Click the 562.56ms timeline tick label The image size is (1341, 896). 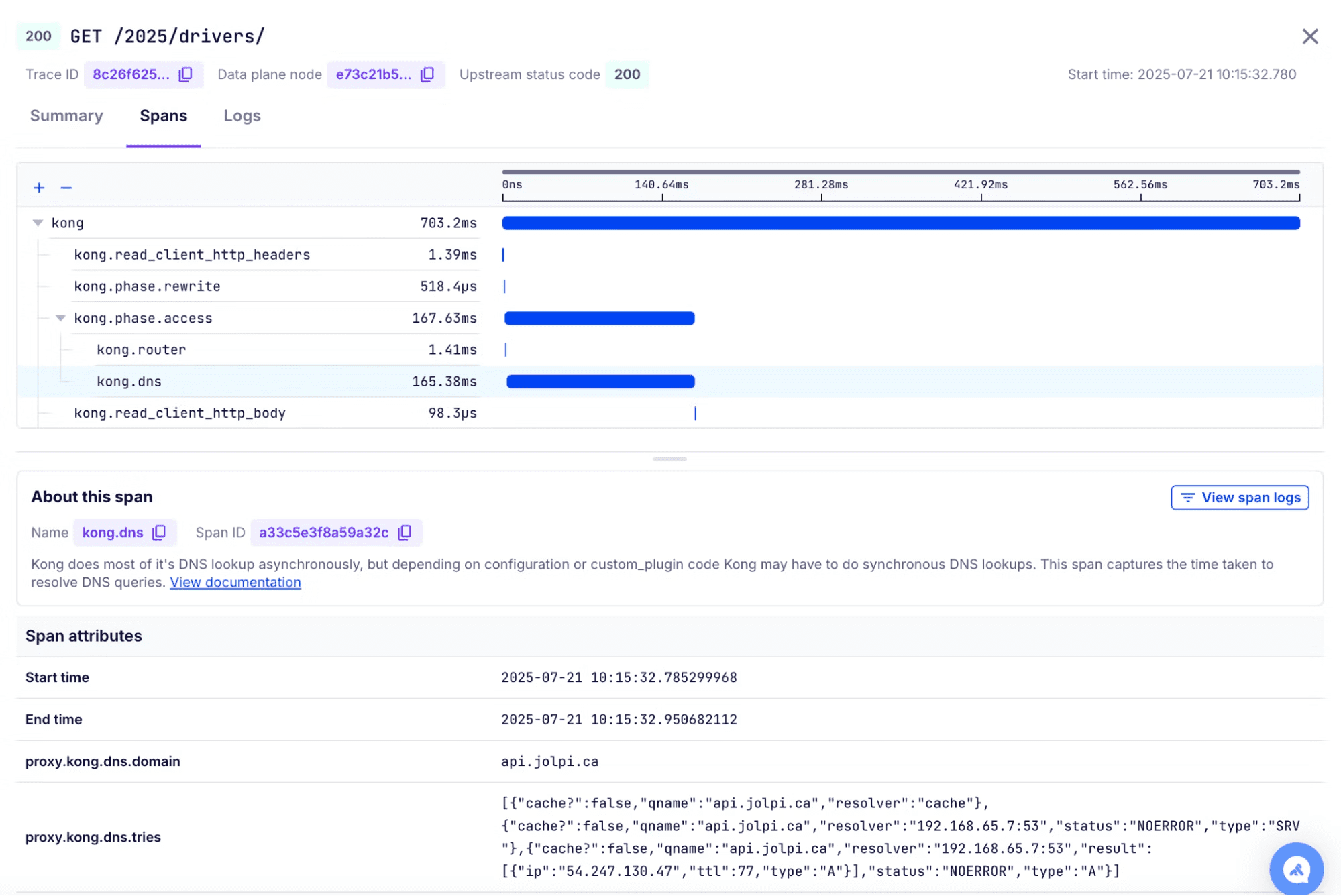pos(1140,184)
